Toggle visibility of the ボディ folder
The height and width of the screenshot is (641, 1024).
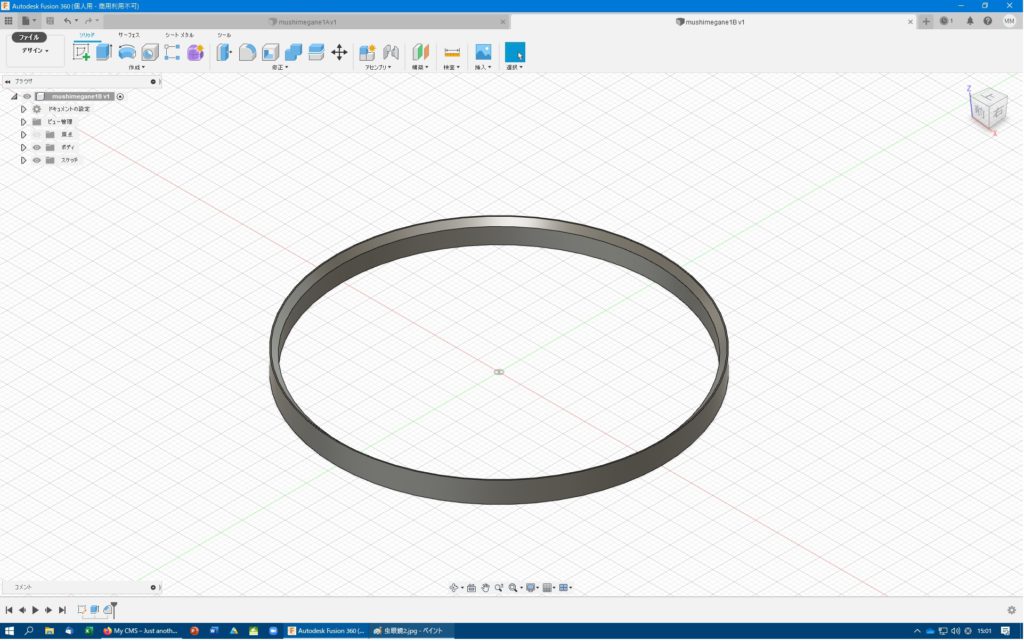(37, 148)
